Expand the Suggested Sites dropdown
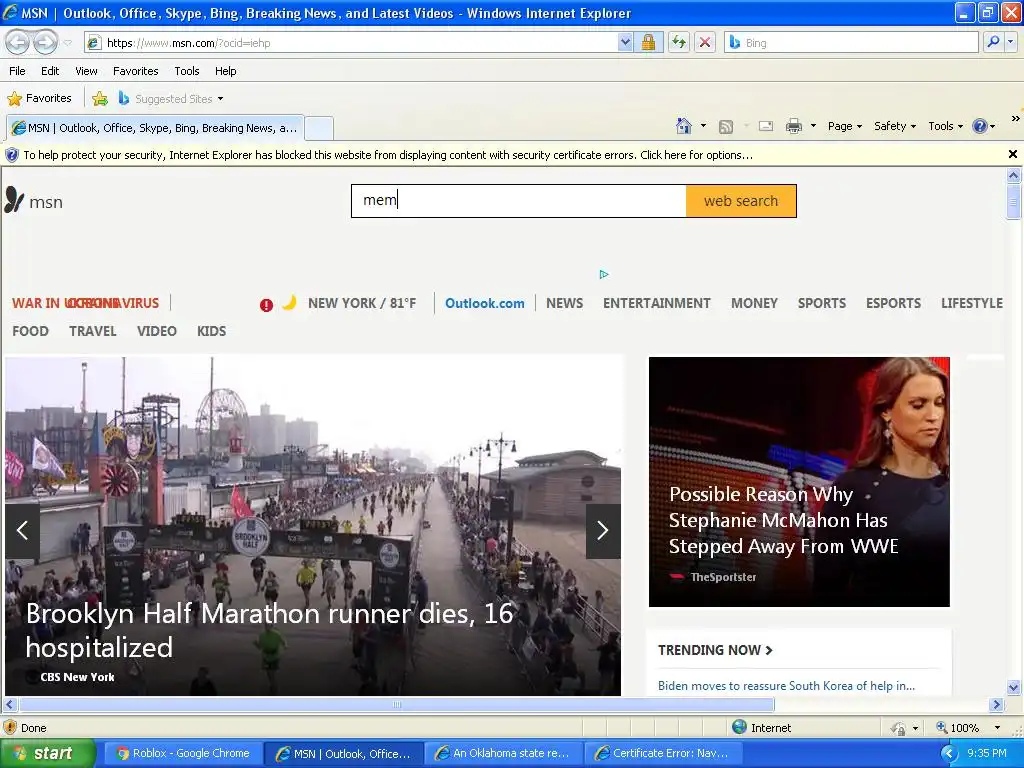 [220, 99]
